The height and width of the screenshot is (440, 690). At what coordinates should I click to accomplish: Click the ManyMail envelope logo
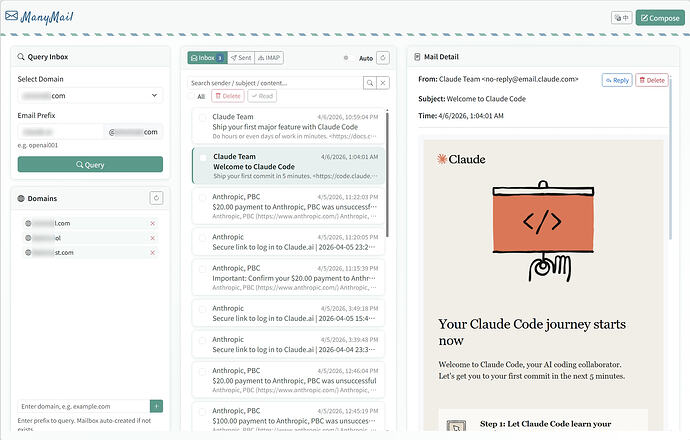point(11,16)
